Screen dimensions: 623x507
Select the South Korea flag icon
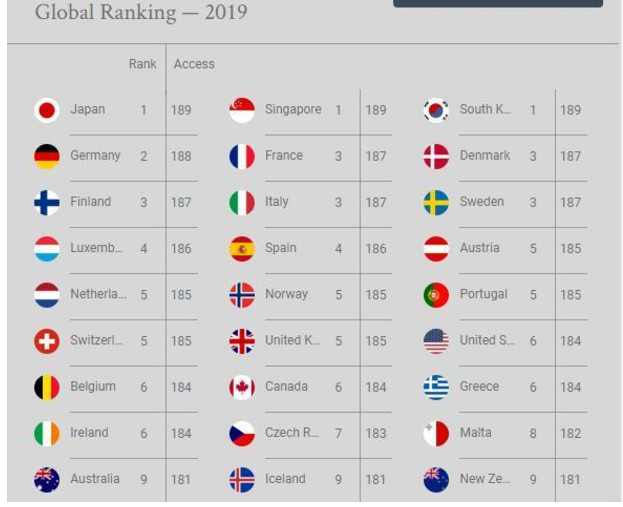tap(436, 110)
